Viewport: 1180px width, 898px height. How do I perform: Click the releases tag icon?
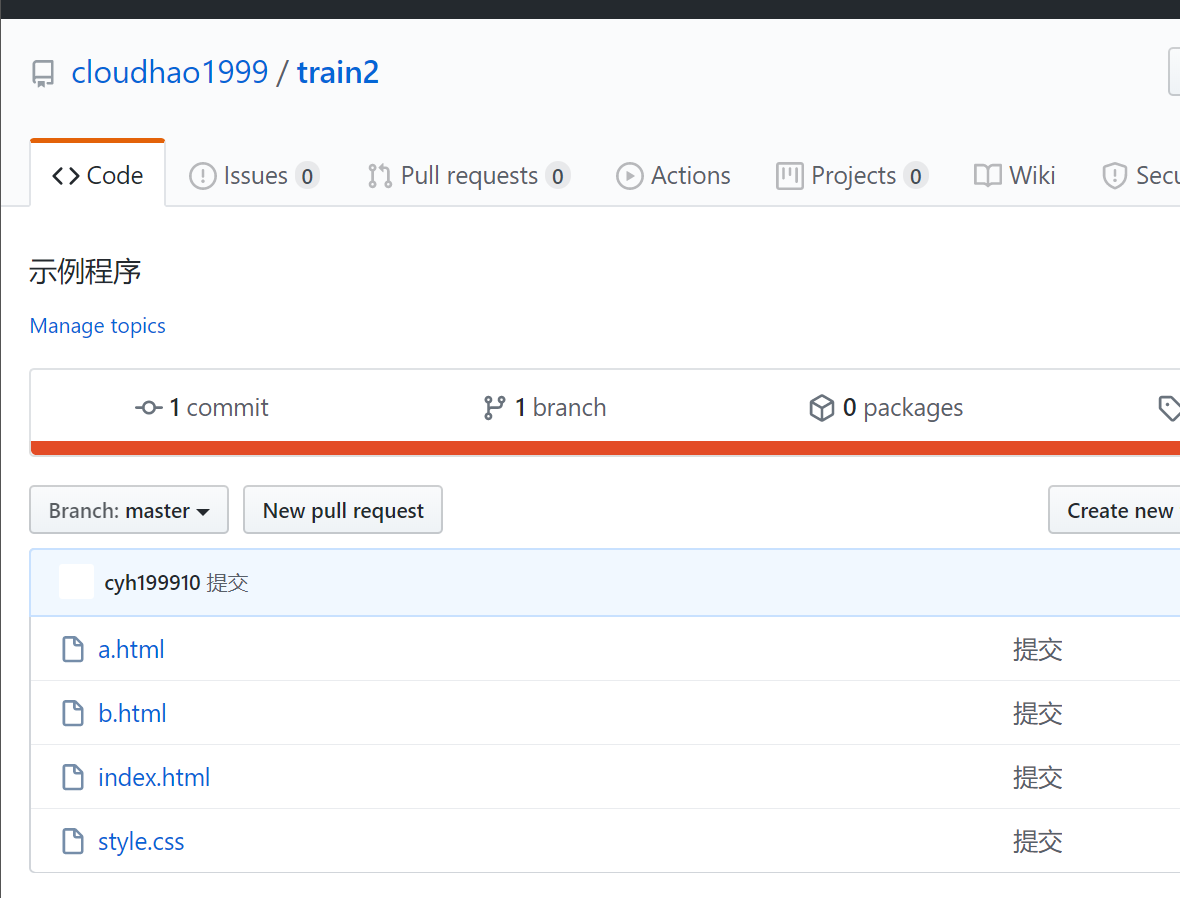click(1169, 408)
